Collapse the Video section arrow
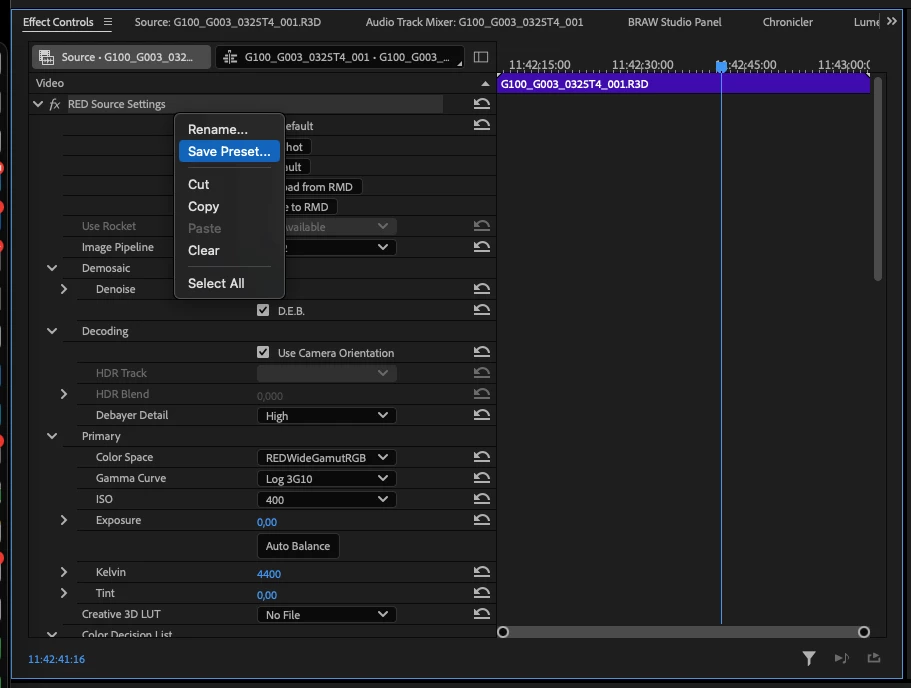The width and height of the screenshot is (911, 688). point(485,84)
